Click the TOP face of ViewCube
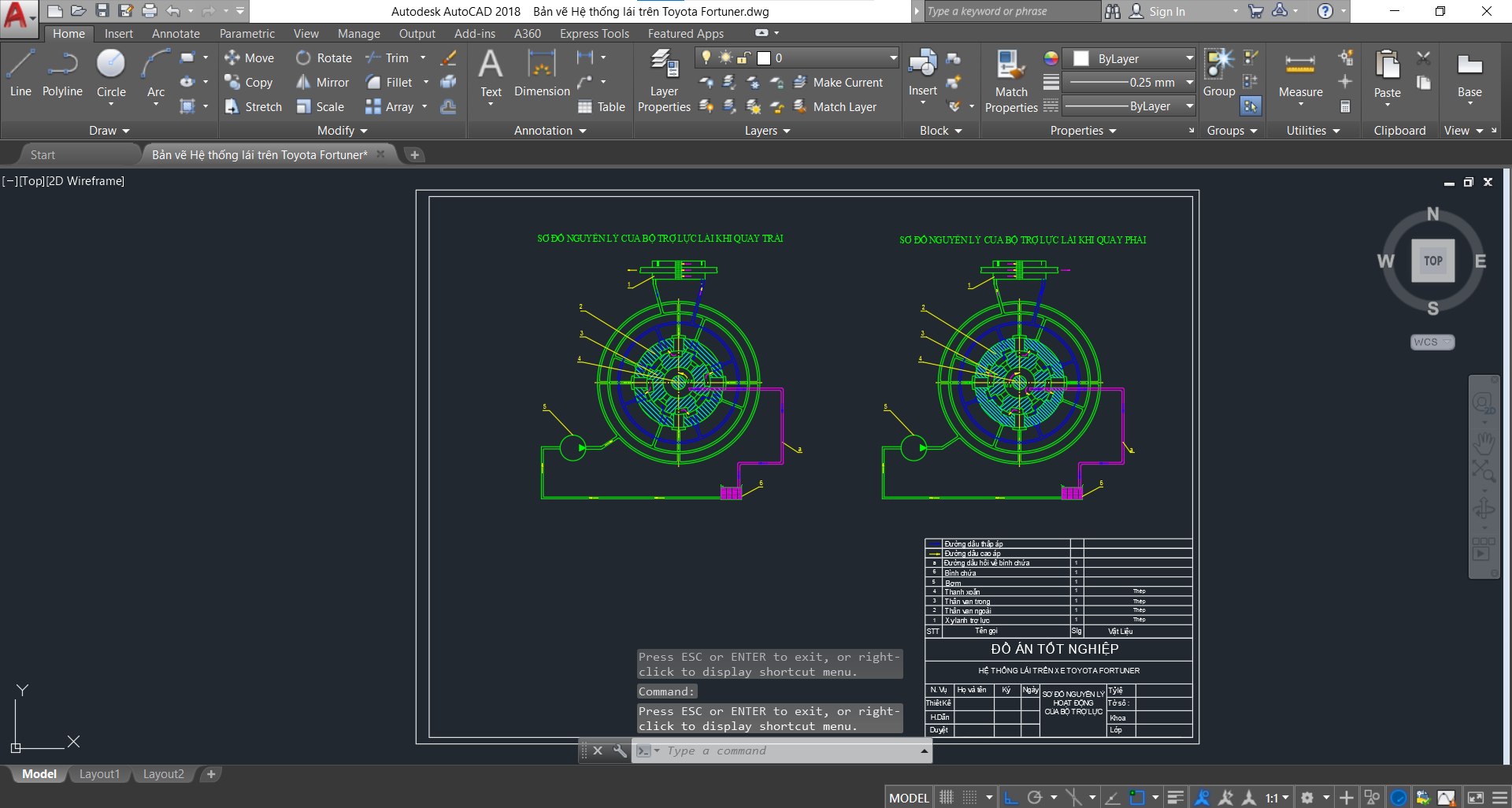The image size is (1512, 808). click(x=1433, y=261)
